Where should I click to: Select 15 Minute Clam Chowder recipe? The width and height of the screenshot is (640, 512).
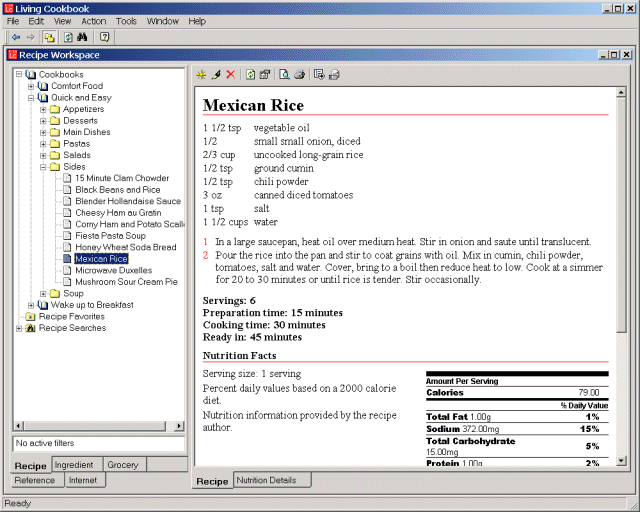[x=122, y=178]
